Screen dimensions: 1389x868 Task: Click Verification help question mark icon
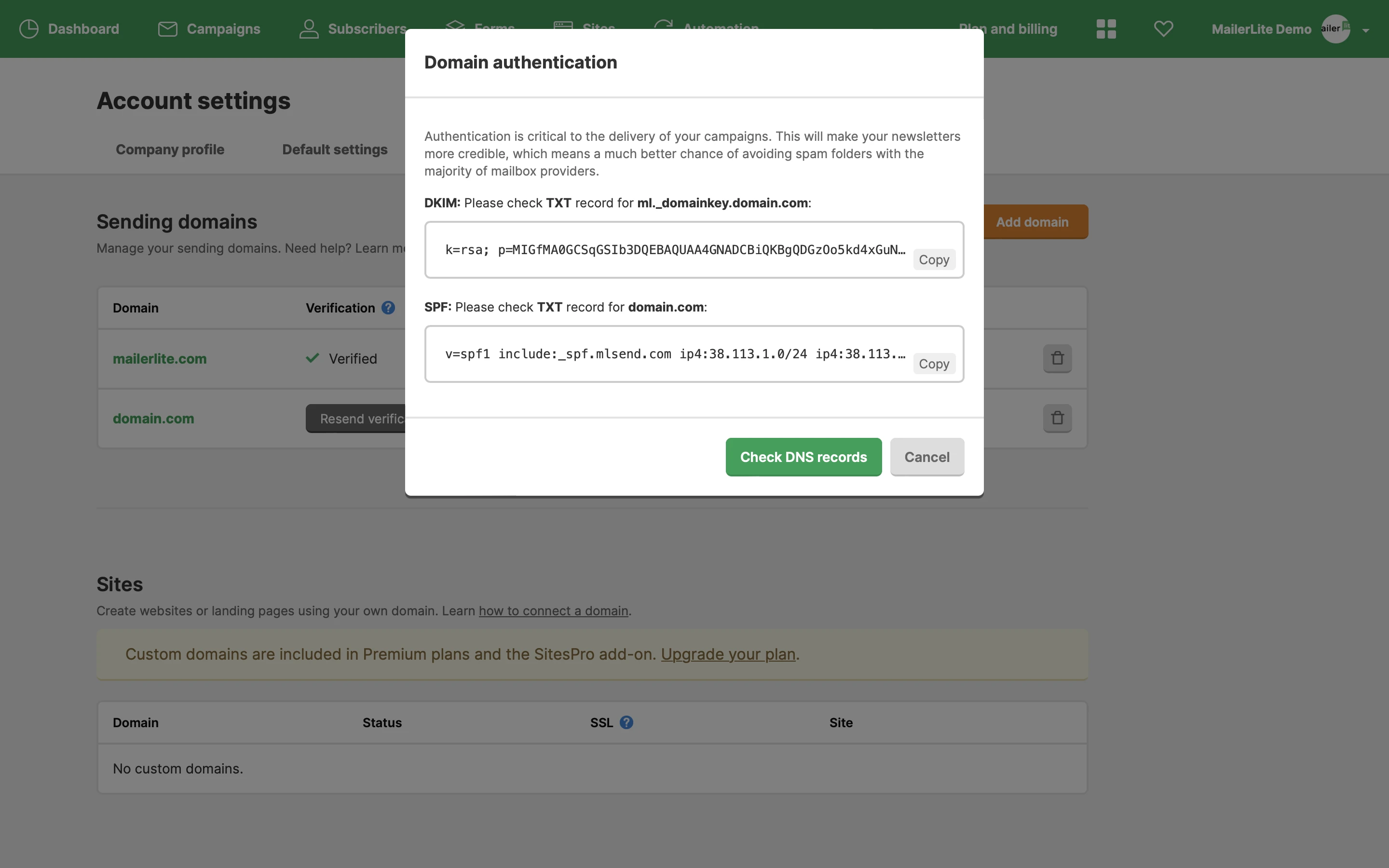(x=388, y=308)
